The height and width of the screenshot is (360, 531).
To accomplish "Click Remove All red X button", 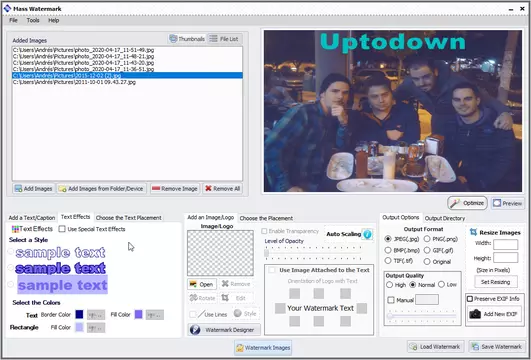I will coord(222,189).
